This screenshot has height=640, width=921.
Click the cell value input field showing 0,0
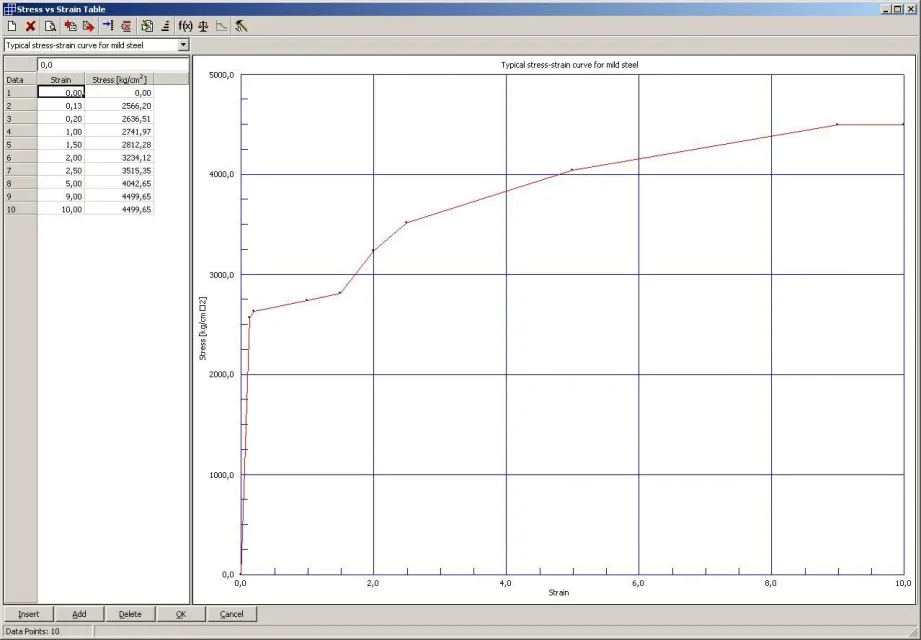pyautogui.click(x=113, y=65)
